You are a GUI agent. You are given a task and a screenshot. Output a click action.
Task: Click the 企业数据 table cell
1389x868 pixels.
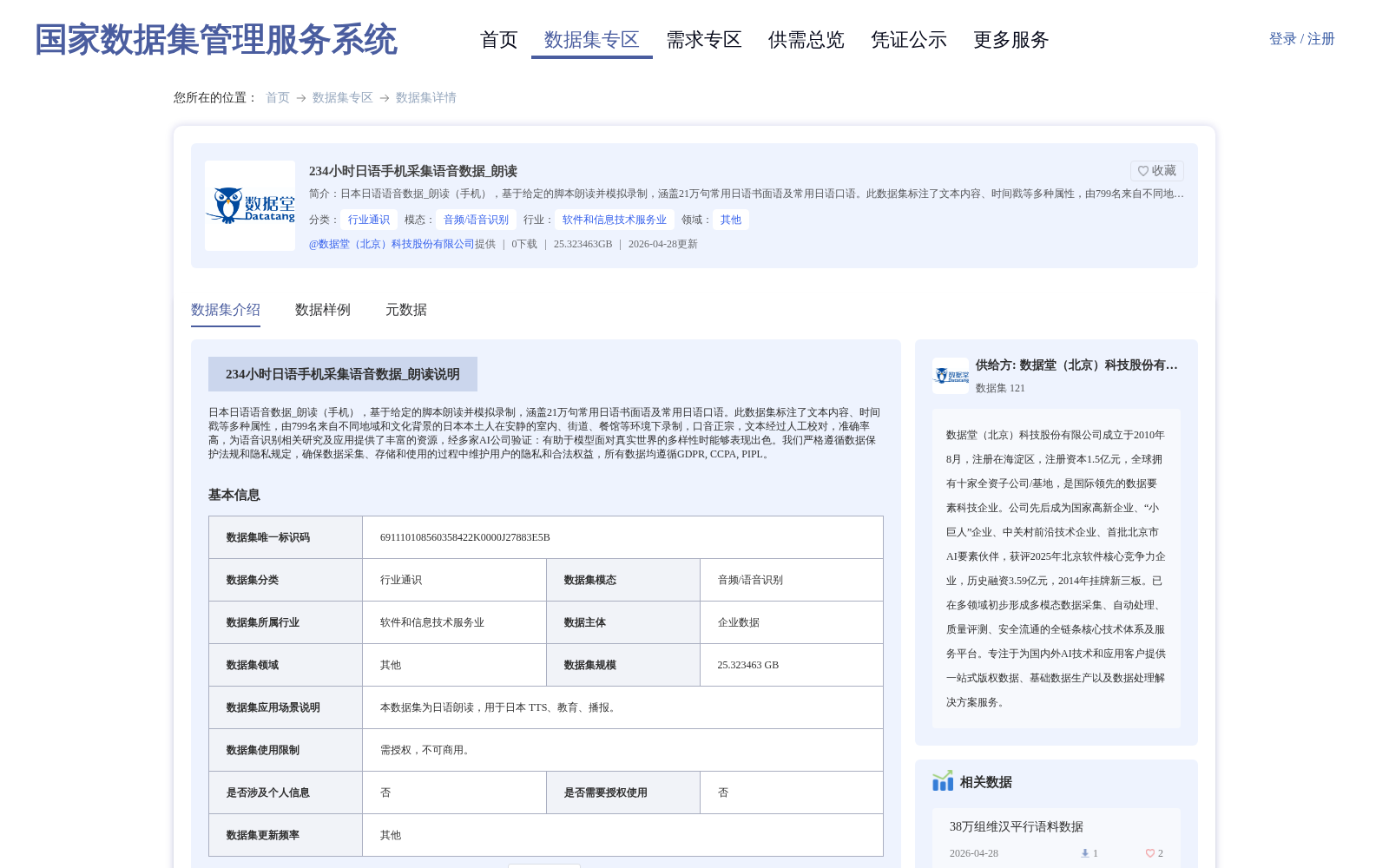[792, 622]
